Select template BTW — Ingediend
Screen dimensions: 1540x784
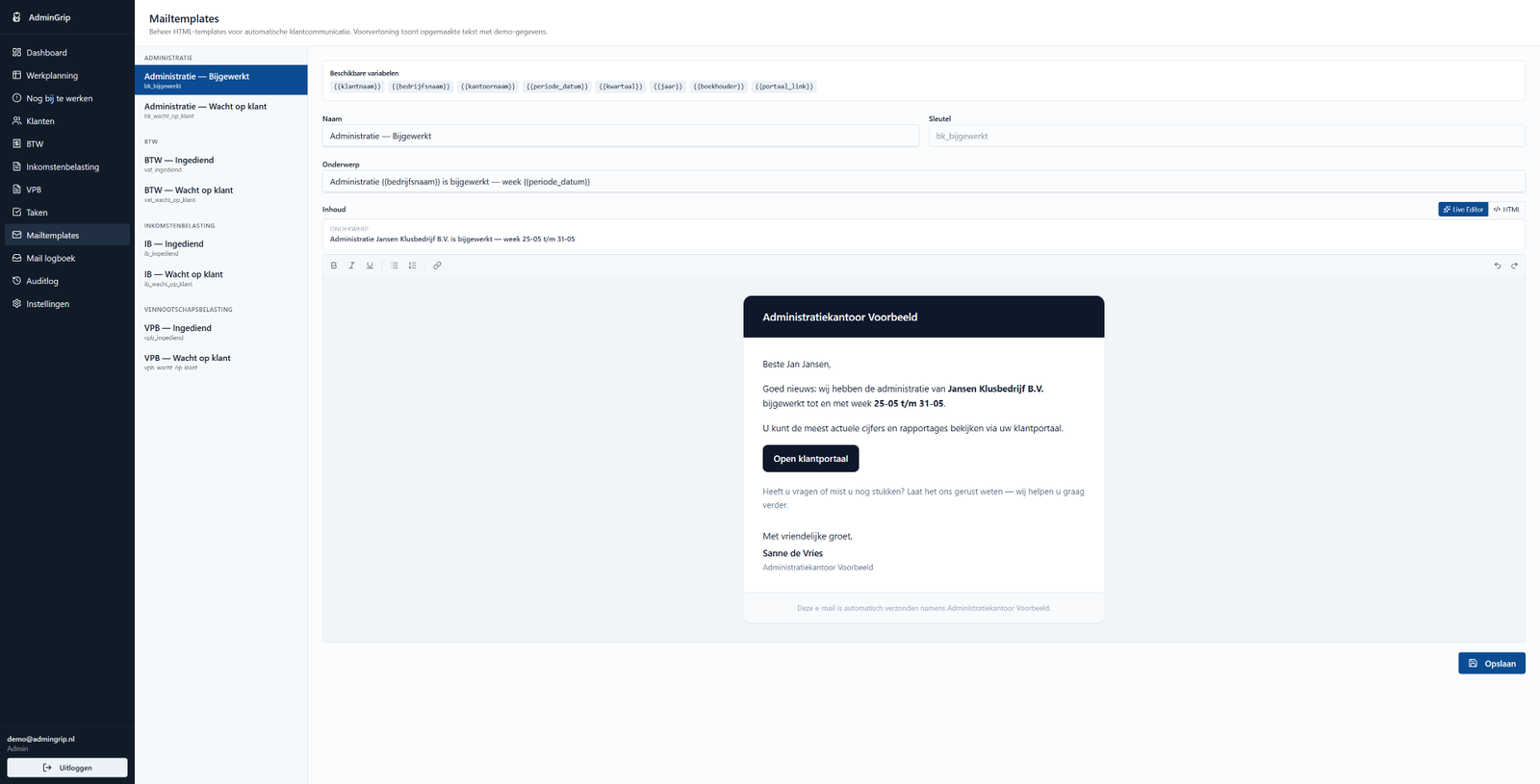pyautogui.click(x=221, y=164)
